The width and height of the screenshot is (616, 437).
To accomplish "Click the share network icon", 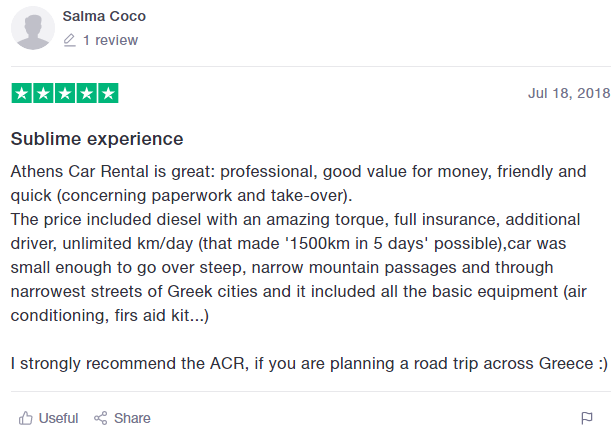I will point(101,418).
